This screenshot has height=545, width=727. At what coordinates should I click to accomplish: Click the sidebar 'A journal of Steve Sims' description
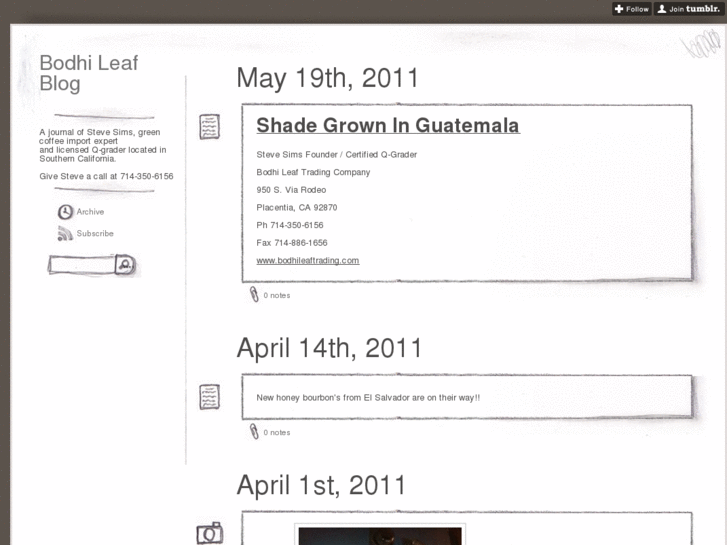103,145
